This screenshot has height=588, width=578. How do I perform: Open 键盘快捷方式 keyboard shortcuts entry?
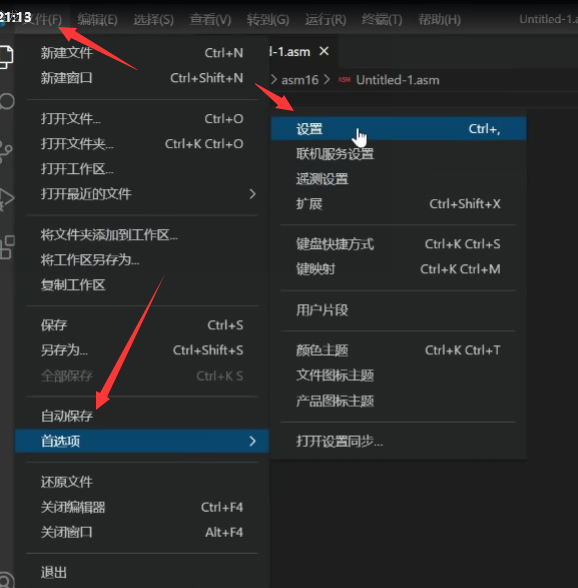[x=398, y=244]
